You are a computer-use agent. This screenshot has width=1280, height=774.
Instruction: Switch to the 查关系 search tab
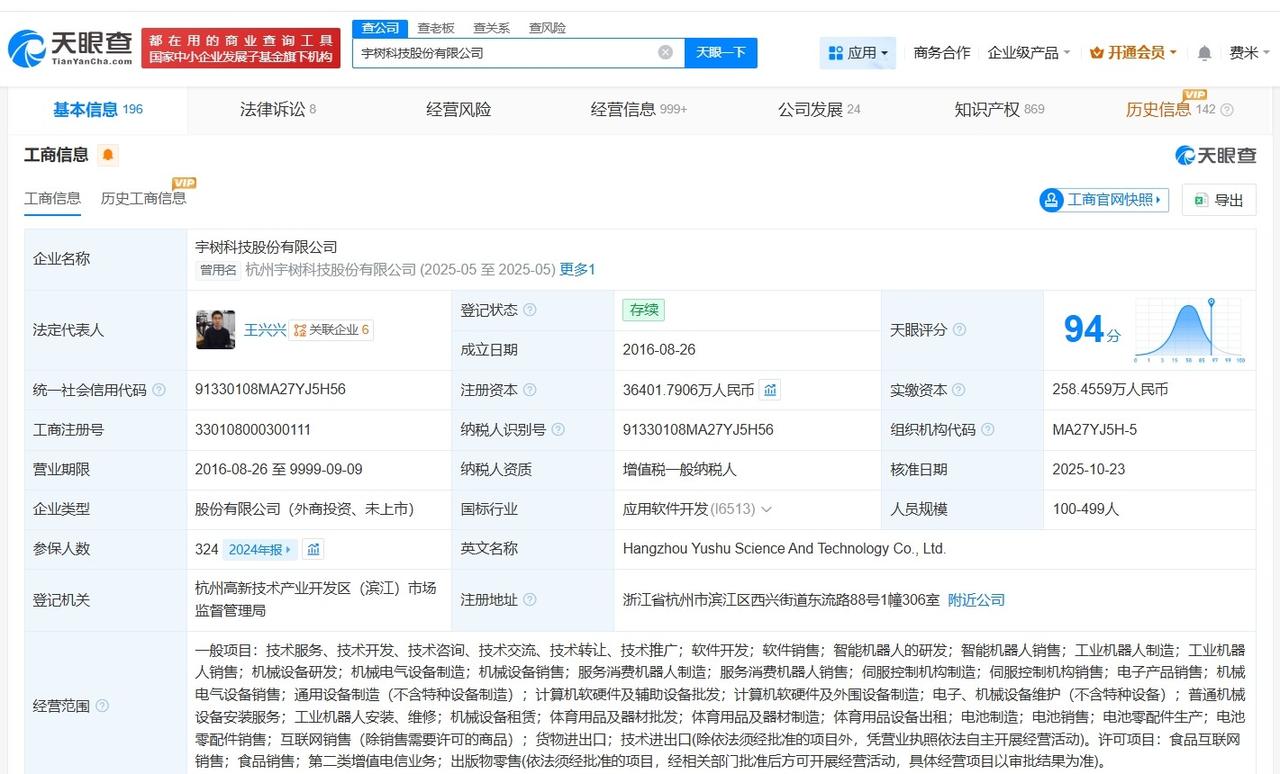(x=491, y=28)
